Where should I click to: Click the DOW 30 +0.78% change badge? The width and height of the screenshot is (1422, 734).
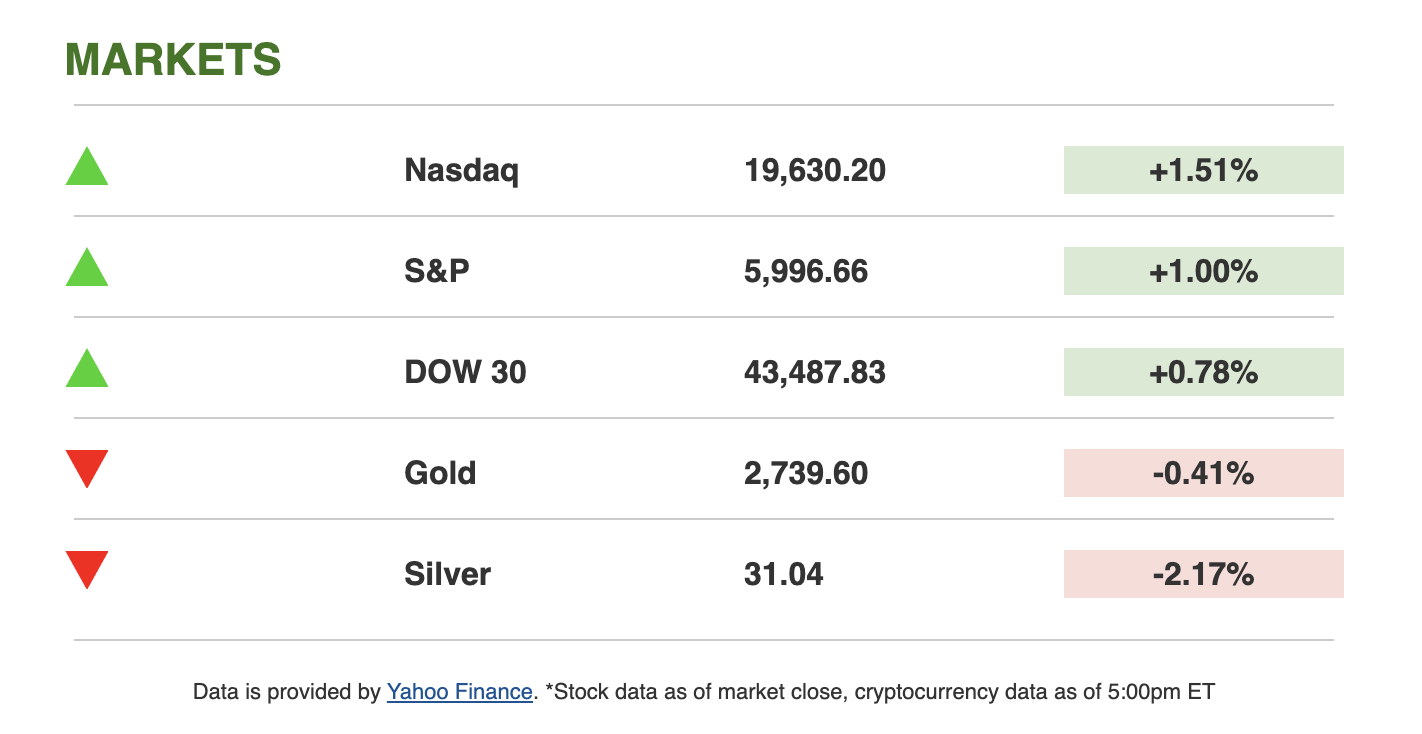point(1203,372)
